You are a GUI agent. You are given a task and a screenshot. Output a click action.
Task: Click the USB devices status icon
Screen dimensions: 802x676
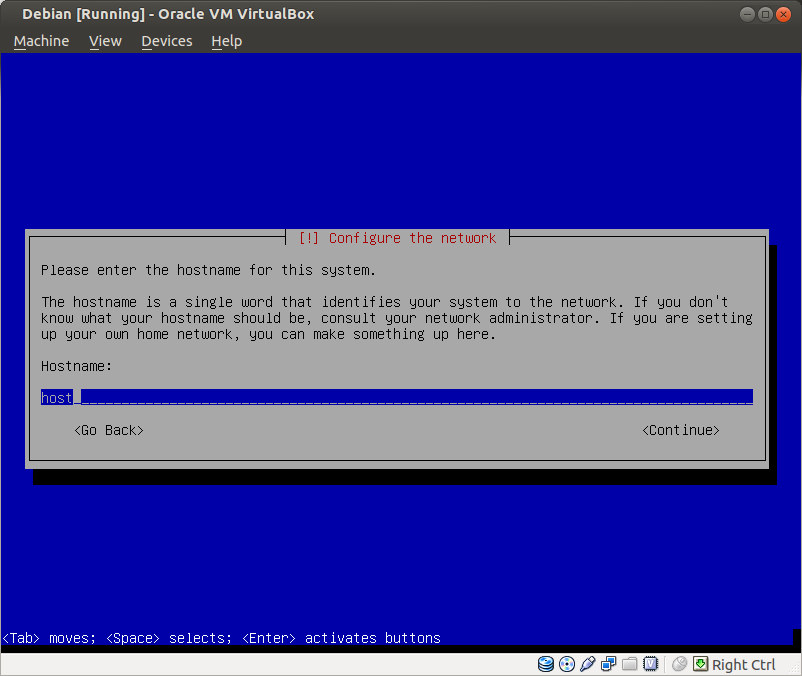click(x=588, y=664)
